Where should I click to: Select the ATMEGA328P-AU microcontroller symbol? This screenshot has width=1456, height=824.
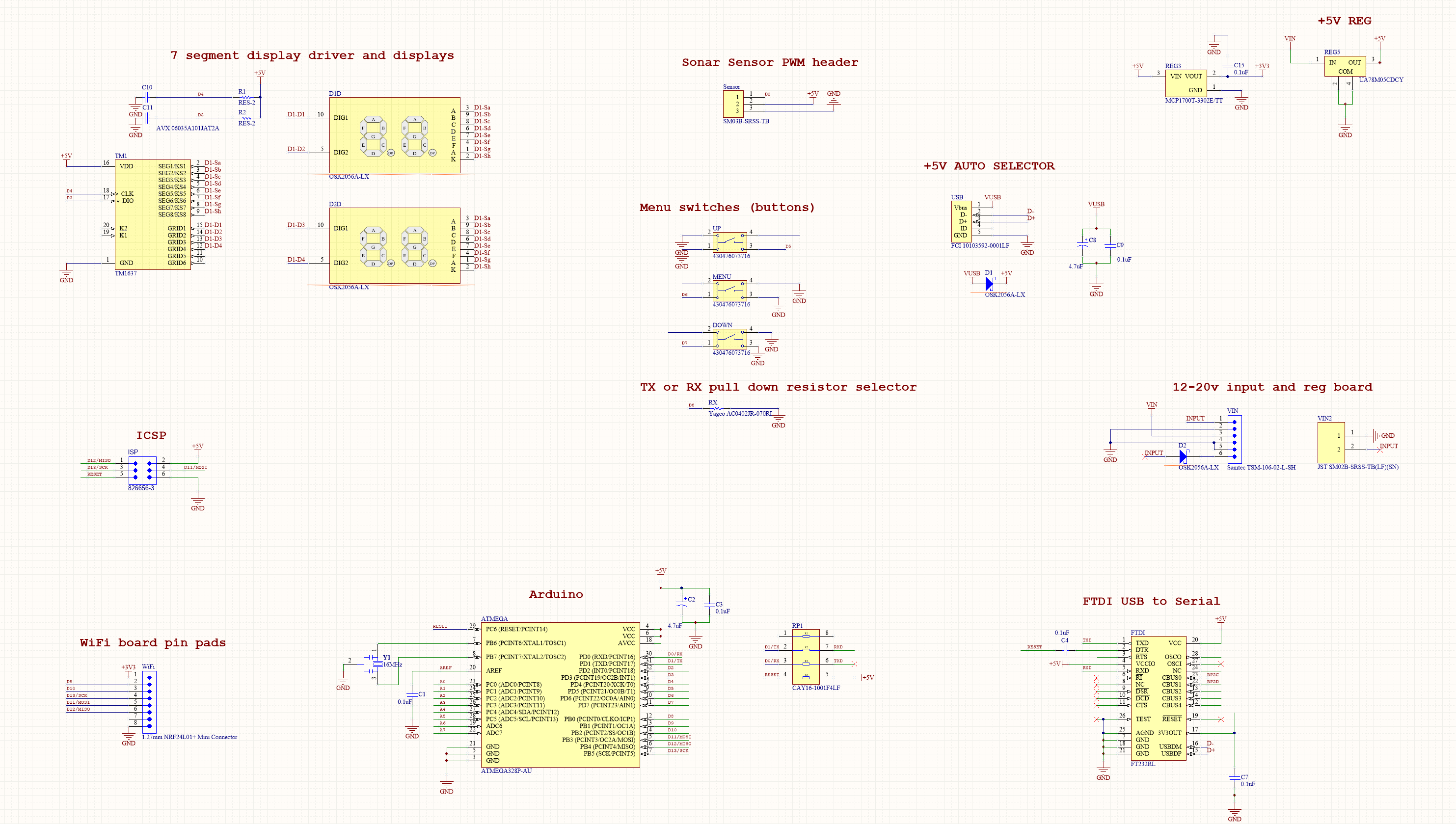tap(560, 695)
